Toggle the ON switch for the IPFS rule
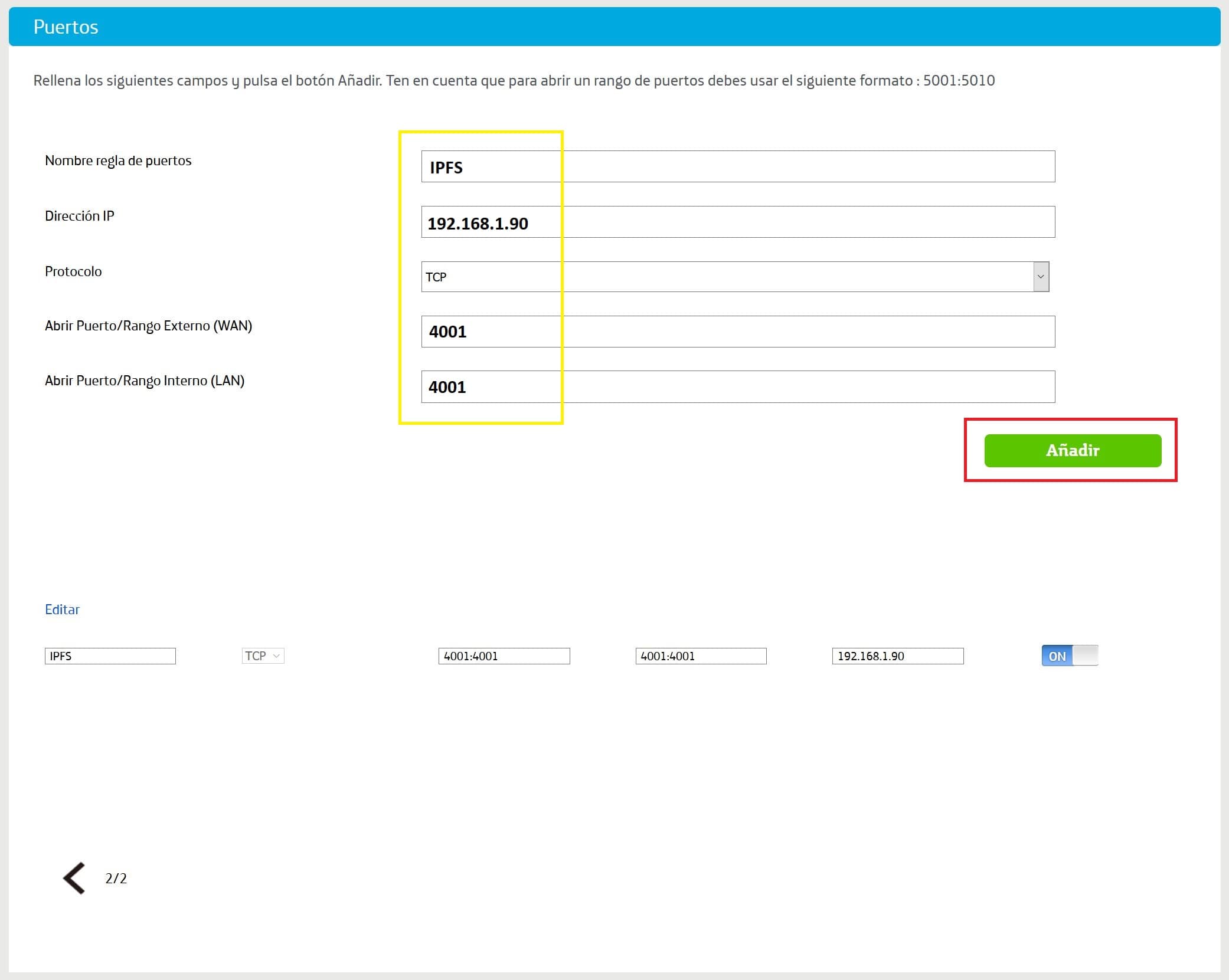The image size is (1229, 980). click(1069, 655)
